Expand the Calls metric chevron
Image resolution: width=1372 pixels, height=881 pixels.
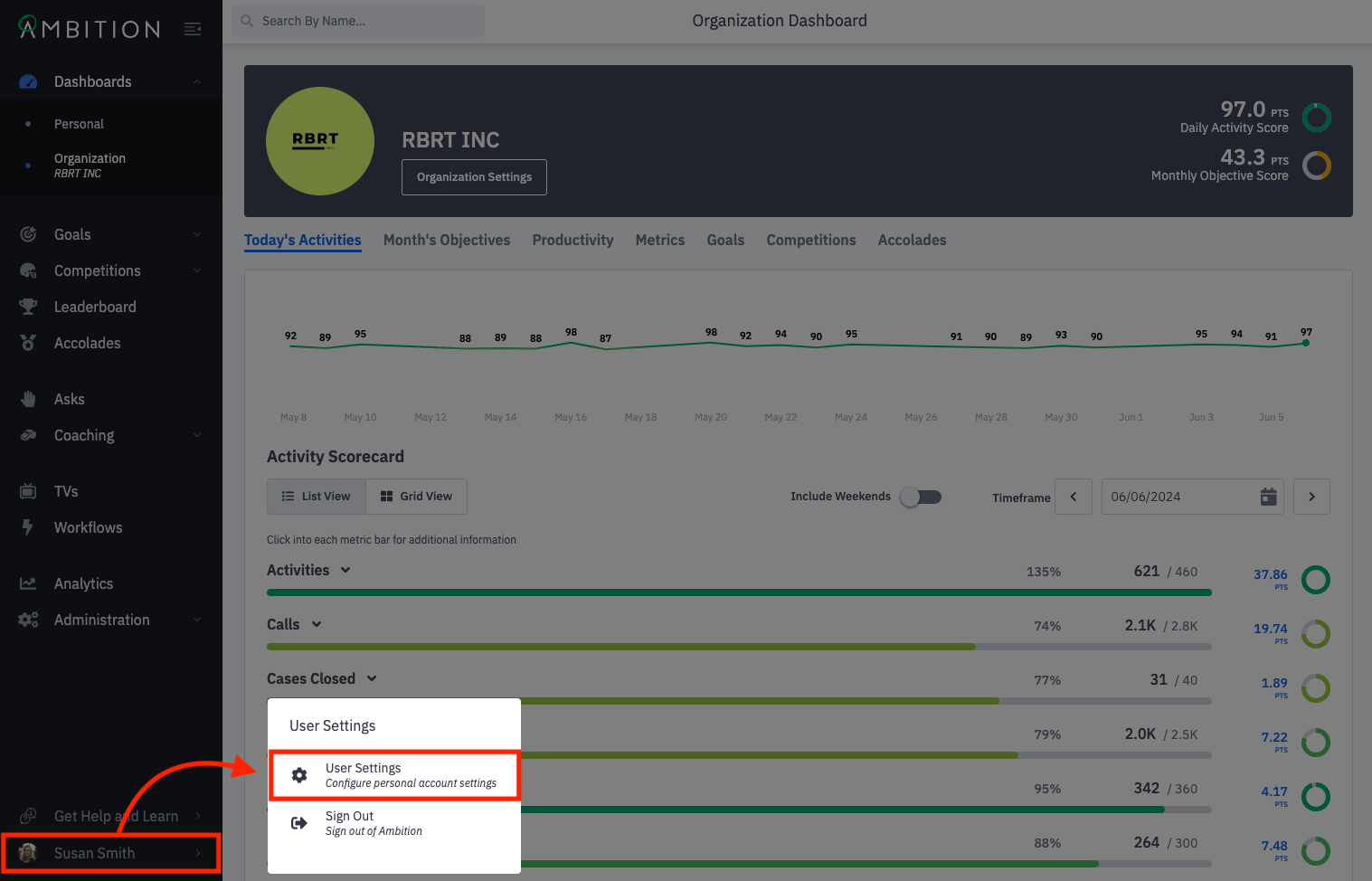coord(317,625)
